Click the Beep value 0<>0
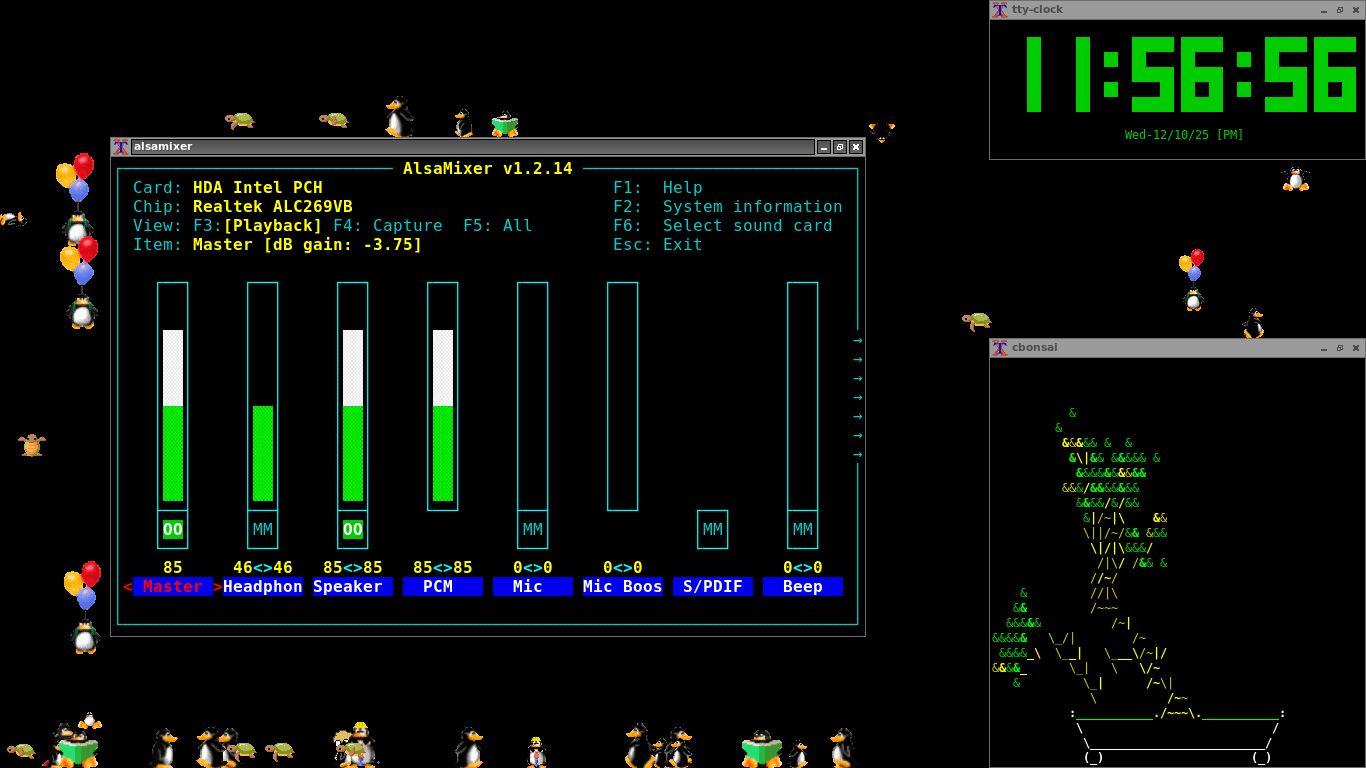The height and width of the screenshot is (768, 1366). click(x=803, y=568)
